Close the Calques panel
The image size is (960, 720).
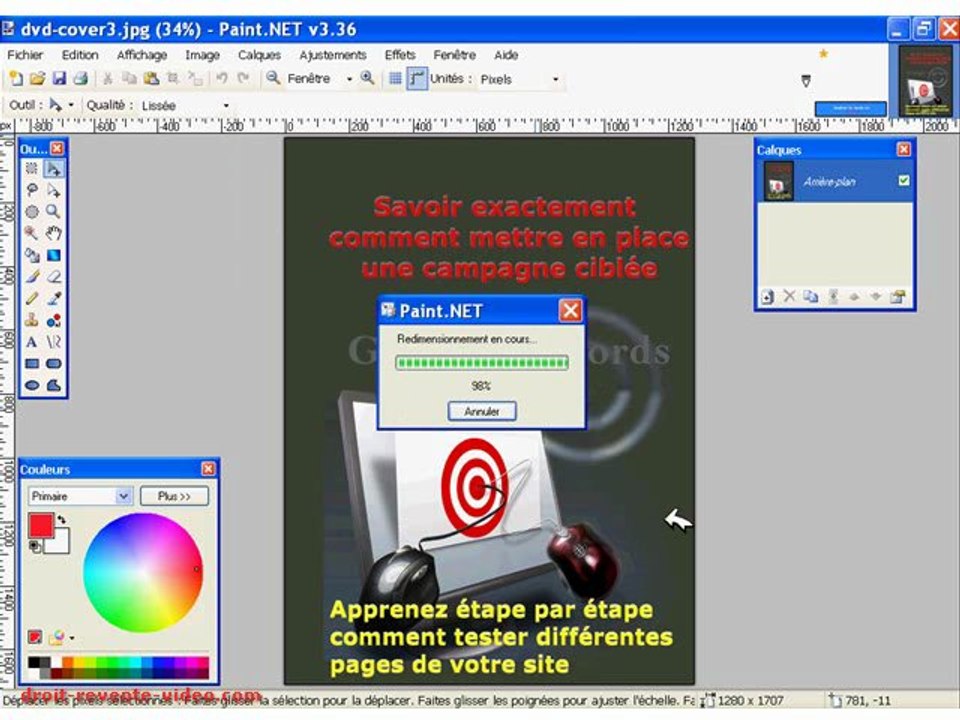(904, 149)
